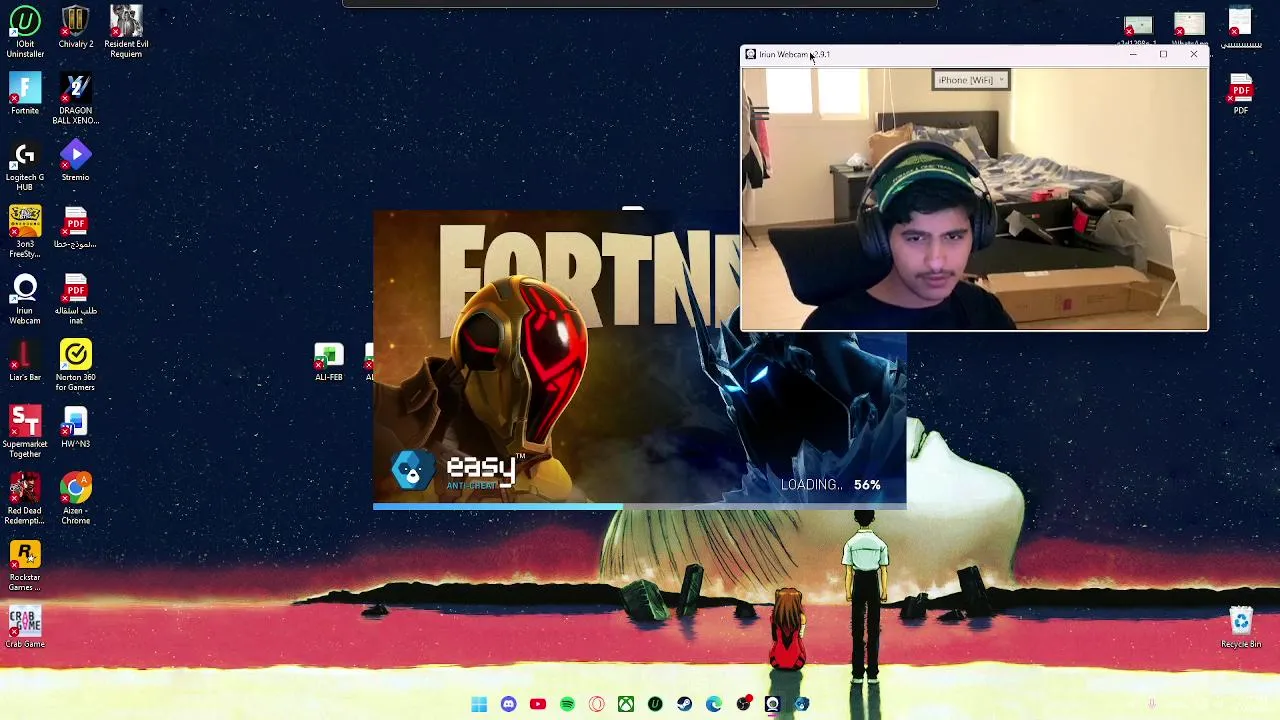Open IObit Uninstaller from the taskbar
The width and height of the screenshot is (1280, 720).
coord(655,704)
